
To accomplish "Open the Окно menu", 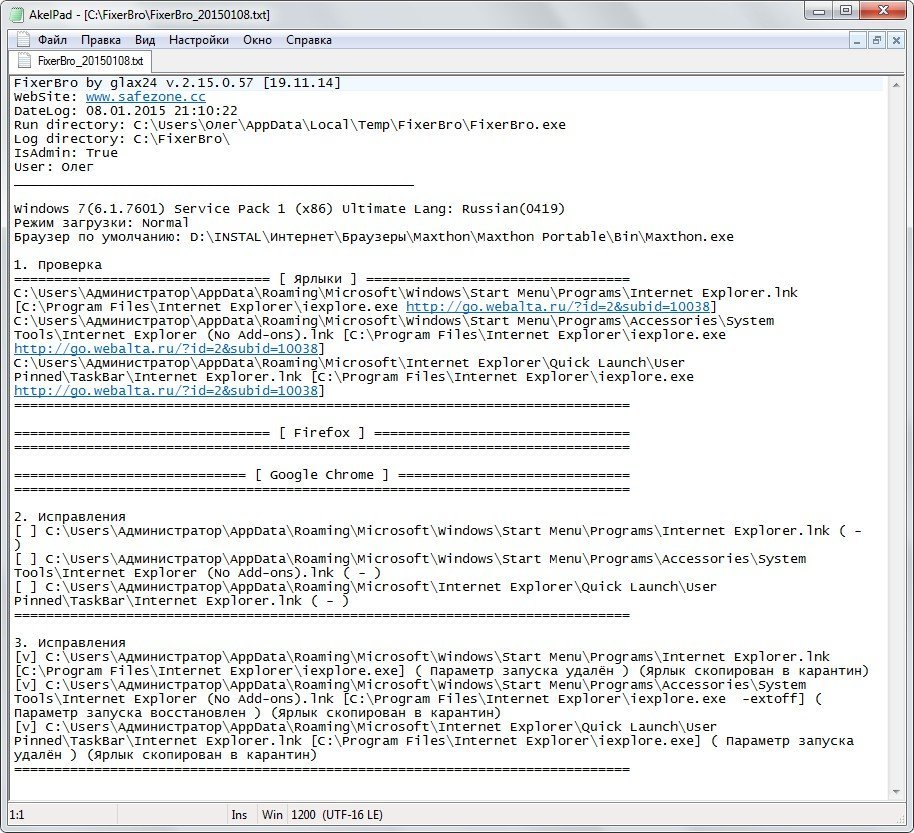I will 257,40.
